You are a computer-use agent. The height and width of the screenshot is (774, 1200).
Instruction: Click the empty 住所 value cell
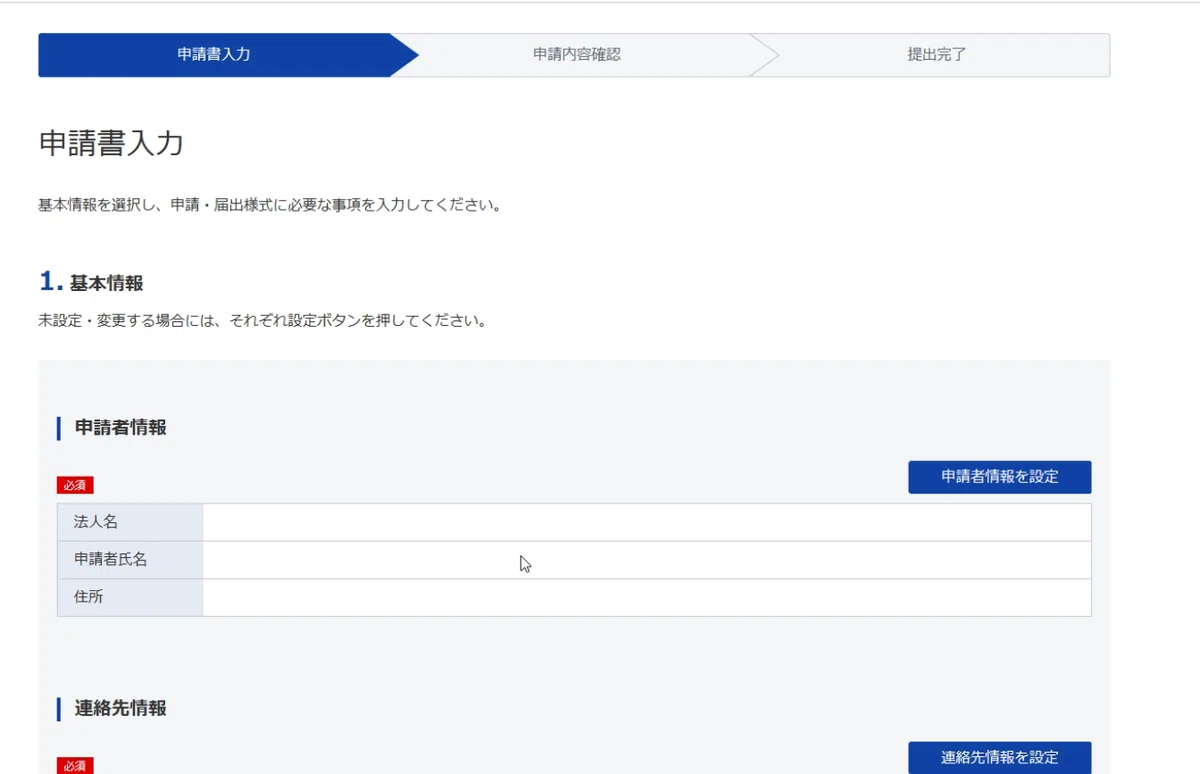[x=647, y=597]
